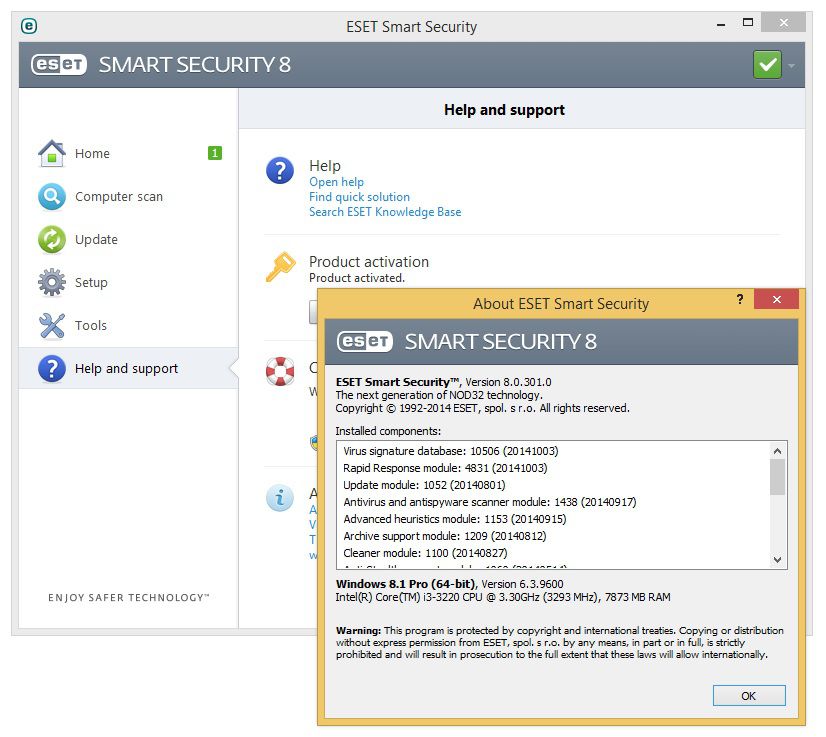The width and height of the screenshot is (826, 737).
Task: Click OK in the About dialog
Action: click(749, 695)
